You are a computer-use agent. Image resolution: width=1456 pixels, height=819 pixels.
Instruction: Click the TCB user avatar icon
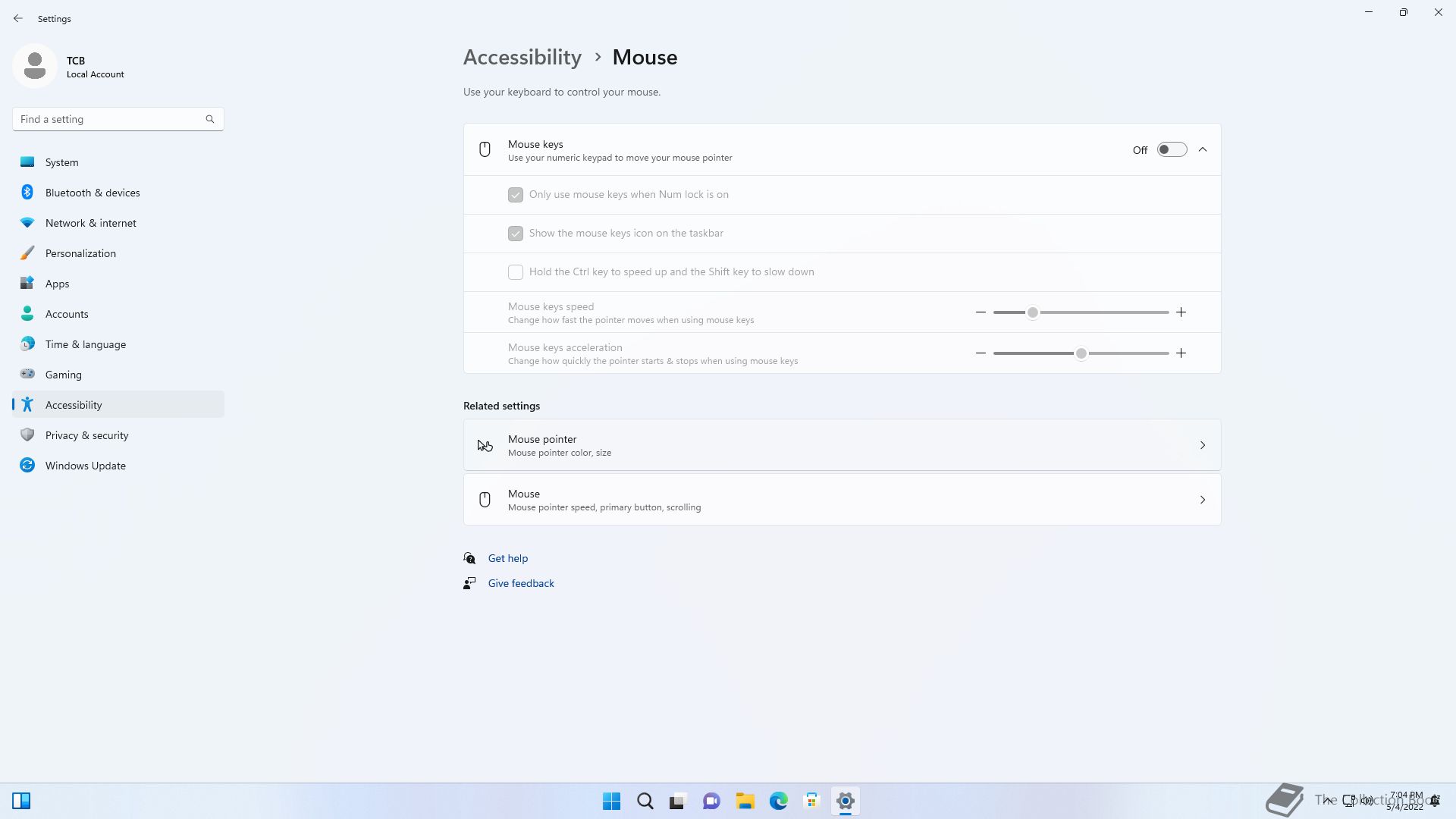click(x=35, y=66)
